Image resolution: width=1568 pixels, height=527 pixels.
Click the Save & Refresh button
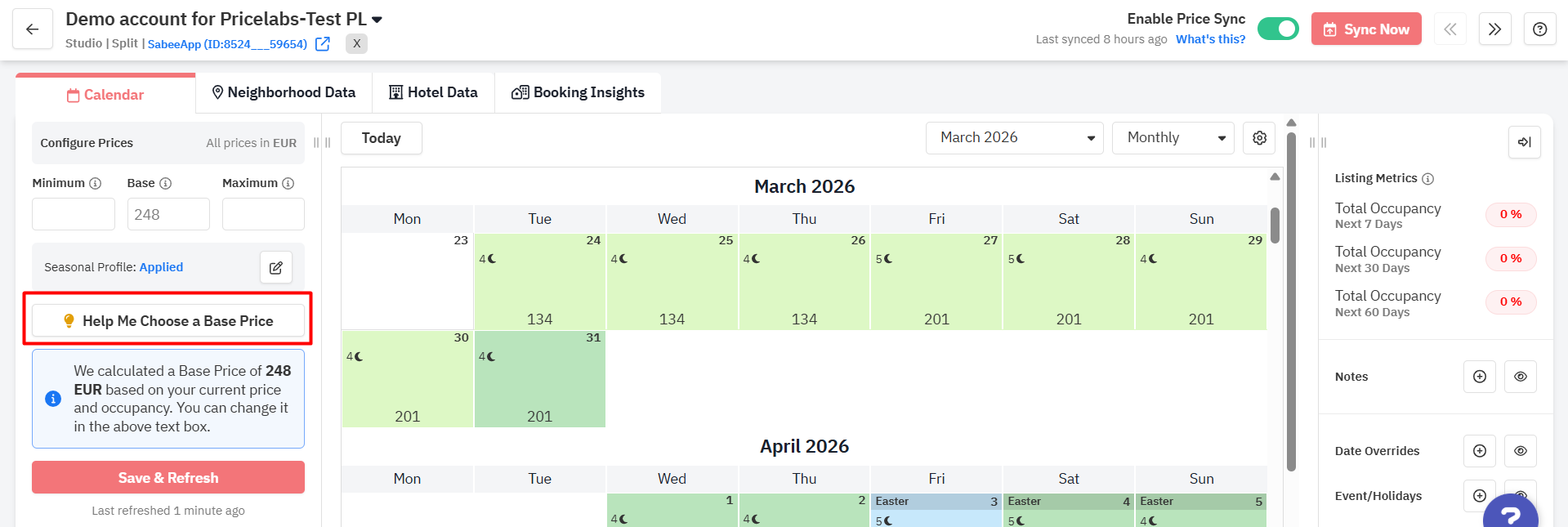pos(168,478)
